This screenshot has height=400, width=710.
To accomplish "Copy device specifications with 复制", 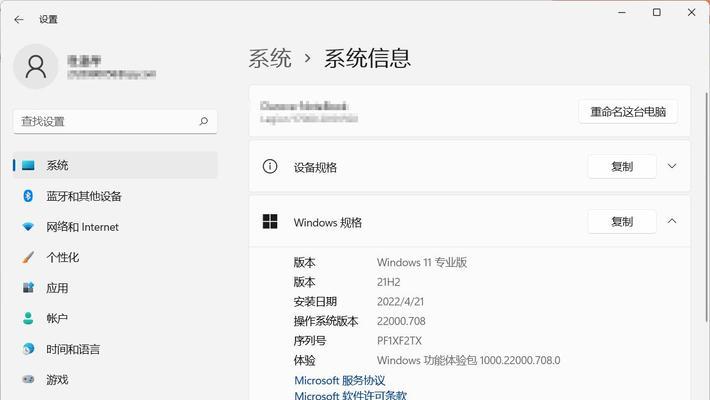I will click(x=622, y=167).
